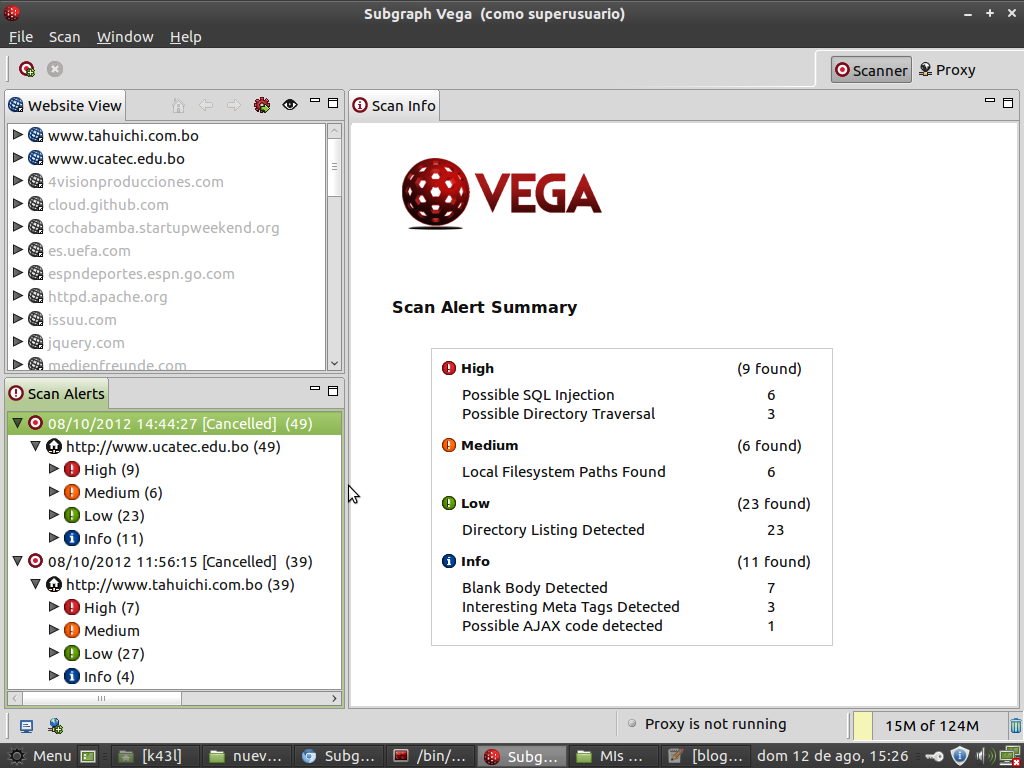This screenshot has width=1024, height=768.
Task: Click the greyed-out stop scan icon
Action: 55,69
